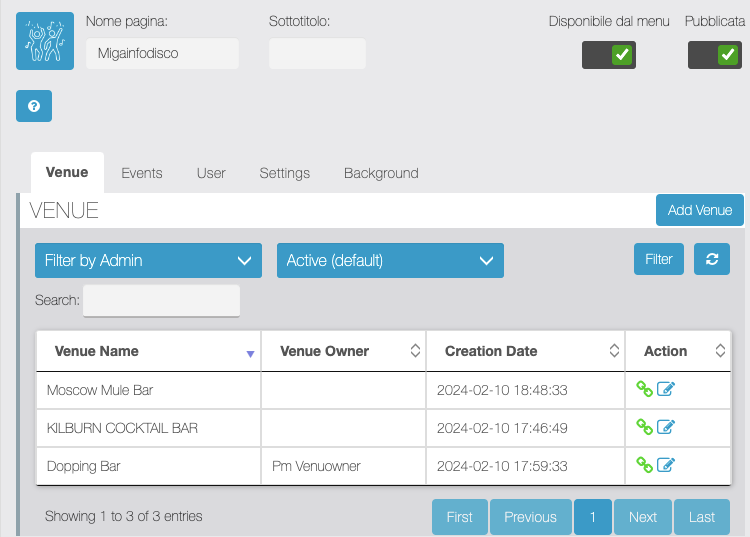Screen dimensions: 750x537
Task: Open the help question mark icon
Action: click(34, 106)
